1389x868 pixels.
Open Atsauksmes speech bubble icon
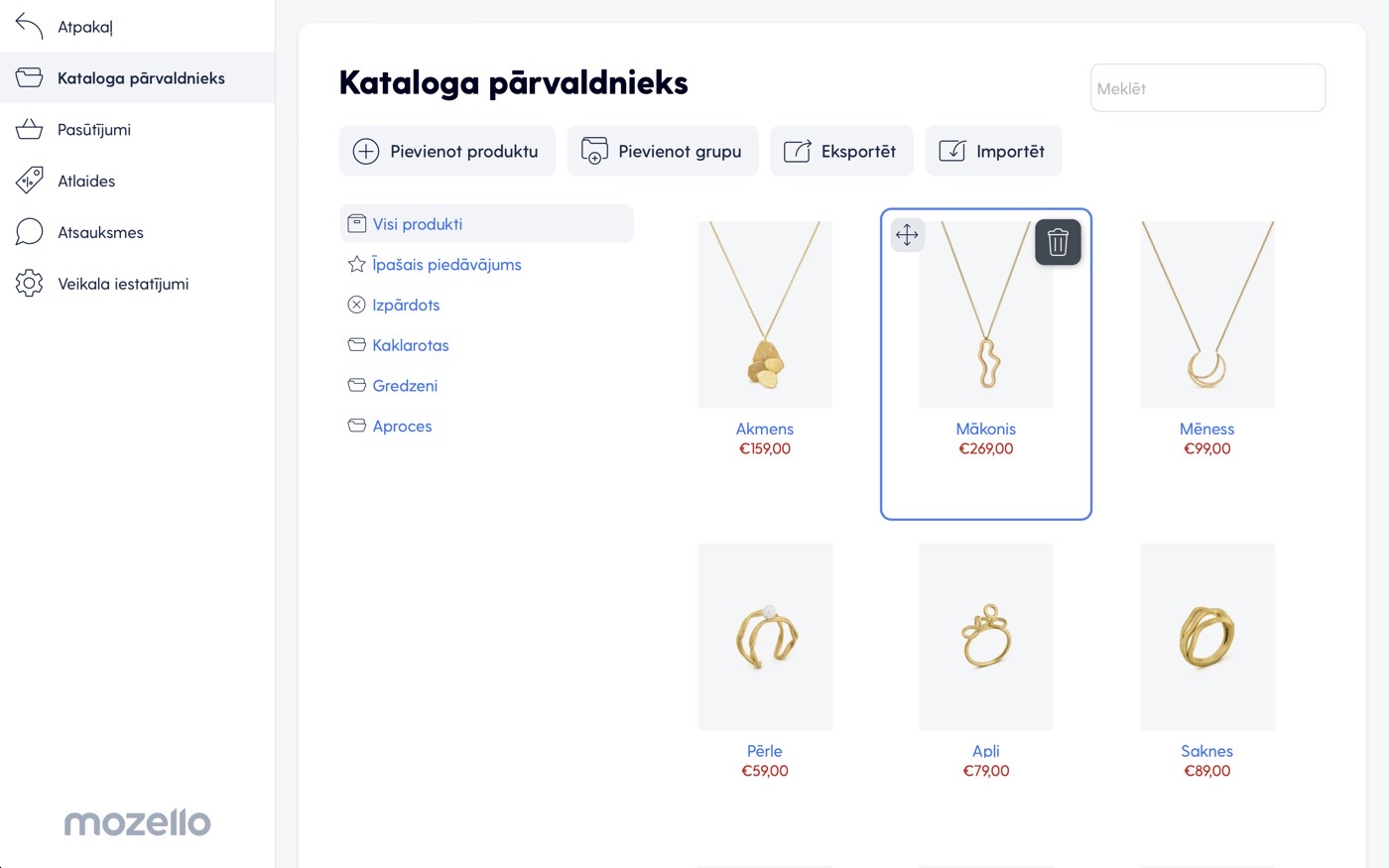click(30, 232)
